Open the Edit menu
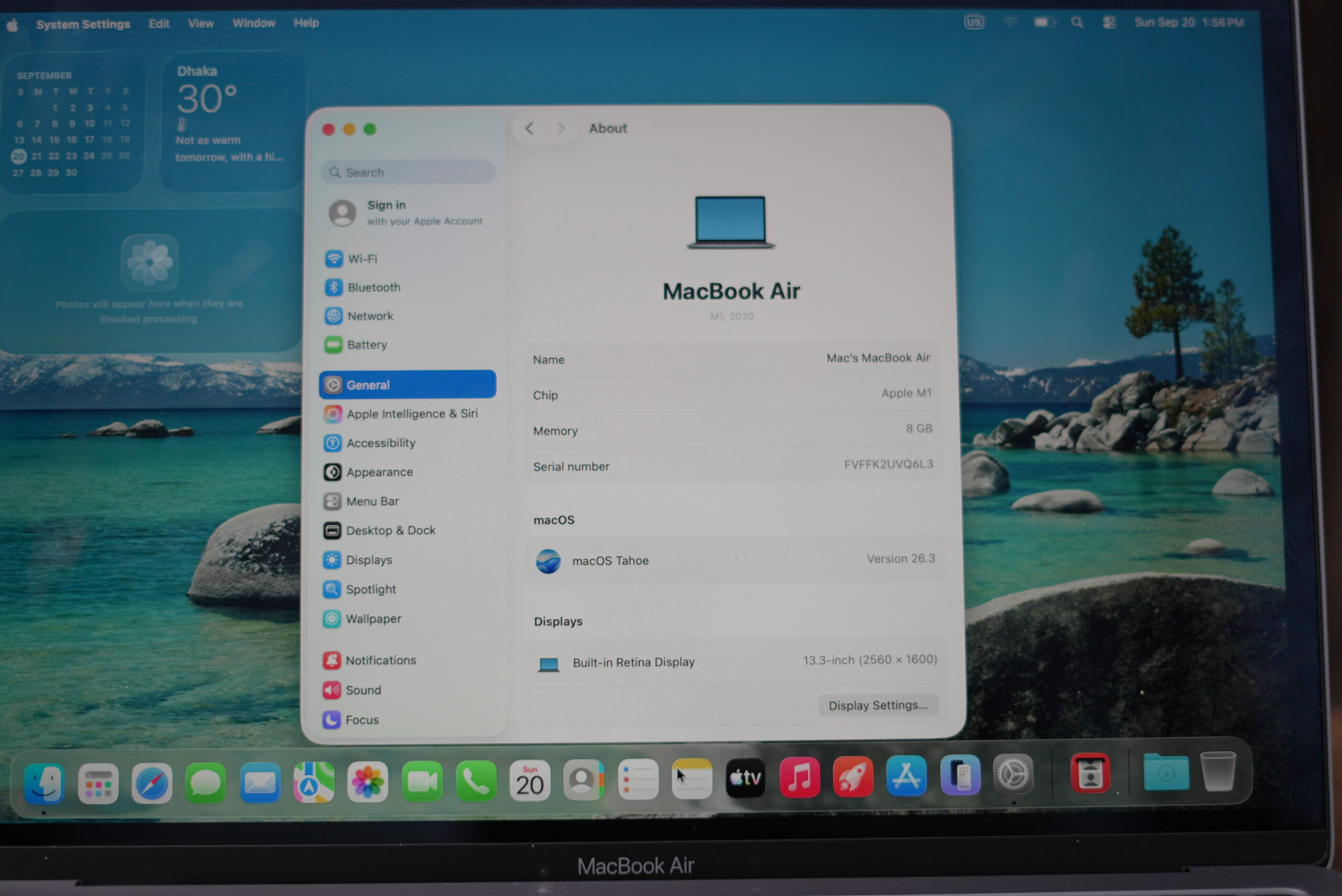This screenshot has width=1342, height=896. [159, 24]
